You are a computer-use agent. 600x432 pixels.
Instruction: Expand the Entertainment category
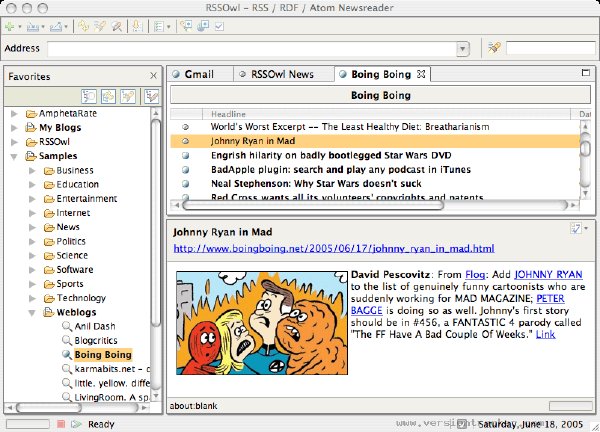[x=32, y=199]
